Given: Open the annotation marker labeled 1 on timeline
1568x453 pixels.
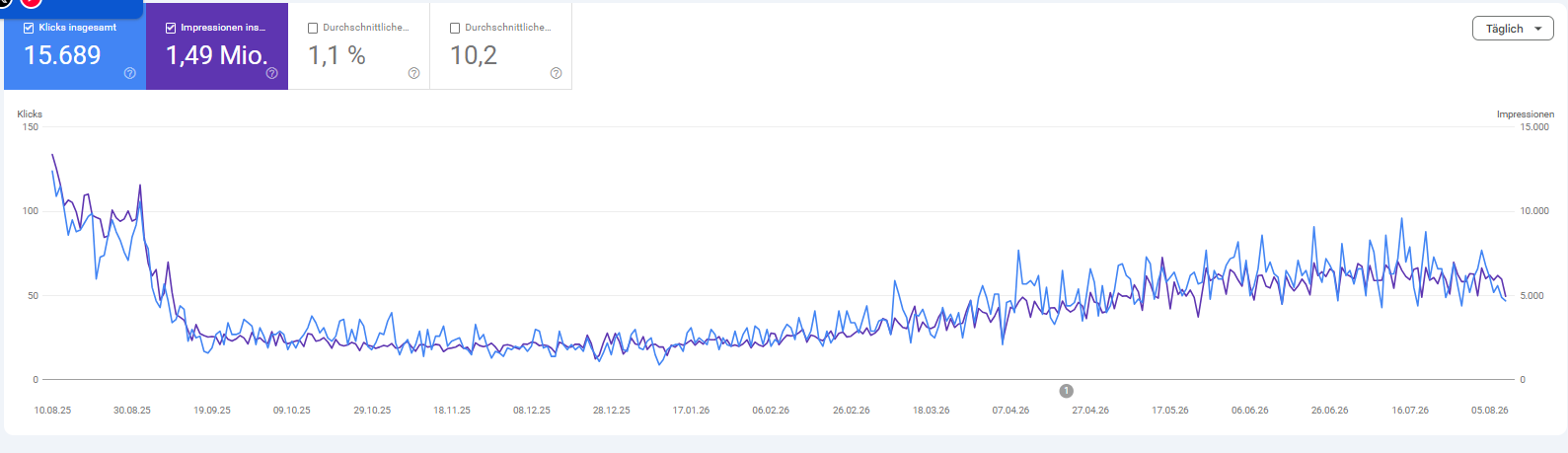Looking at the screenshot, I should 1067,391.
